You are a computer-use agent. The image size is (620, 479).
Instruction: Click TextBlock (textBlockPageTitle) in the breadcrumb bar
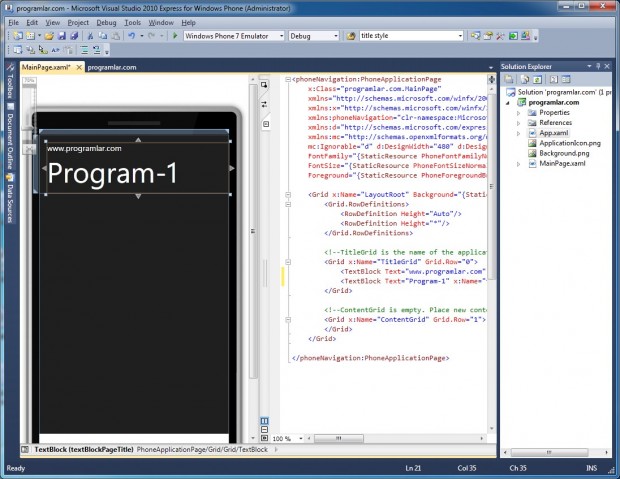84,449
